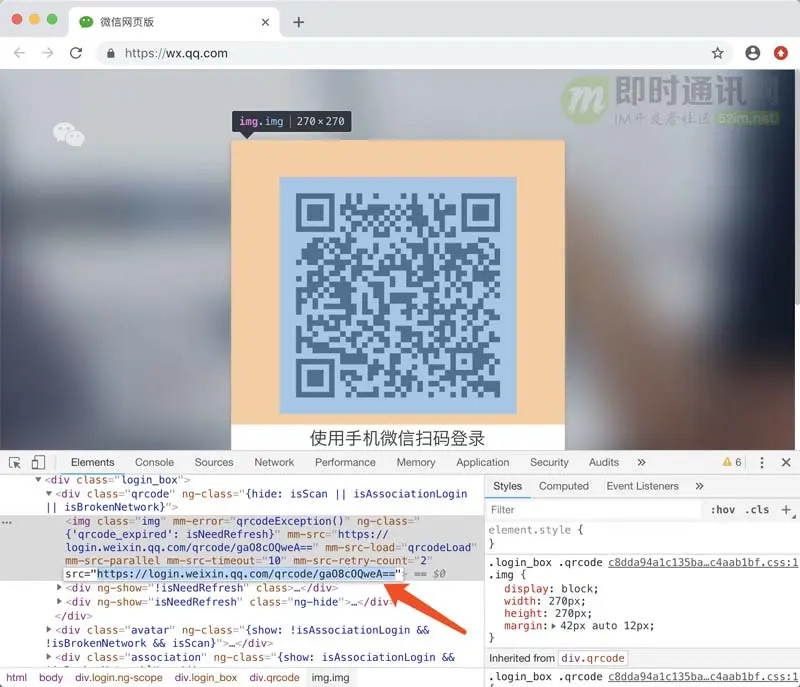Open a new browser tab

tap(298, 22)
